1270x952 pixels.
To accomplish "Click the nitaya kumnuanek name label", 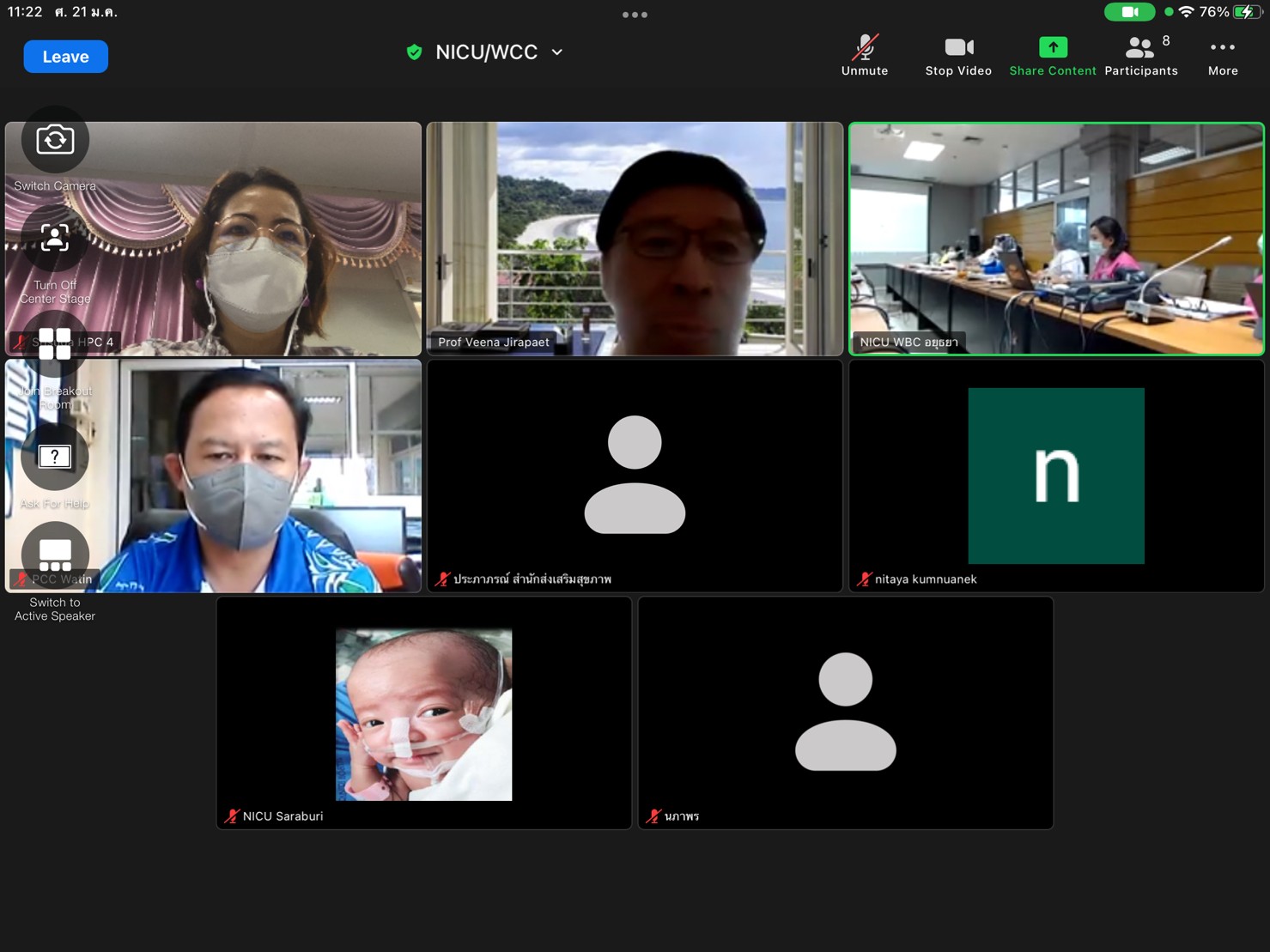I will click(x=926, y=579).
